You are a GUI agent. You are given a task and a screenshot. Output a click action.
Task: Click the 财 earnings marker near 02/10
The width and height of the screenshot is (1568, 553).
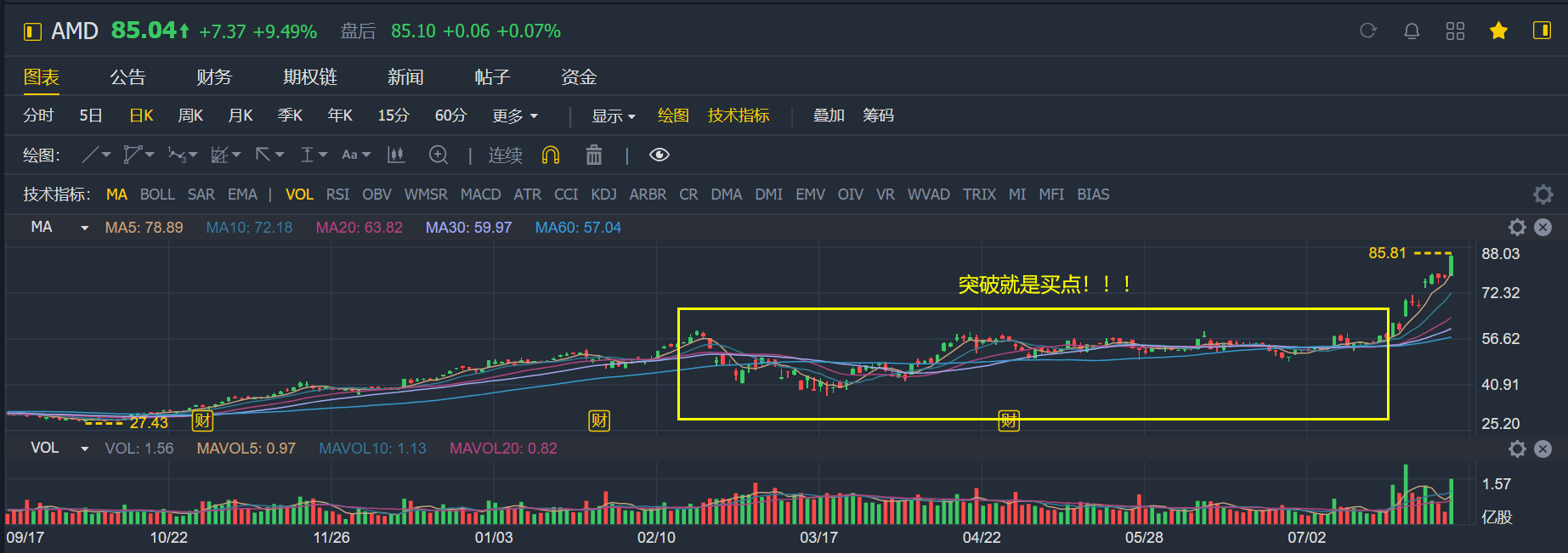tap(599, 420)
